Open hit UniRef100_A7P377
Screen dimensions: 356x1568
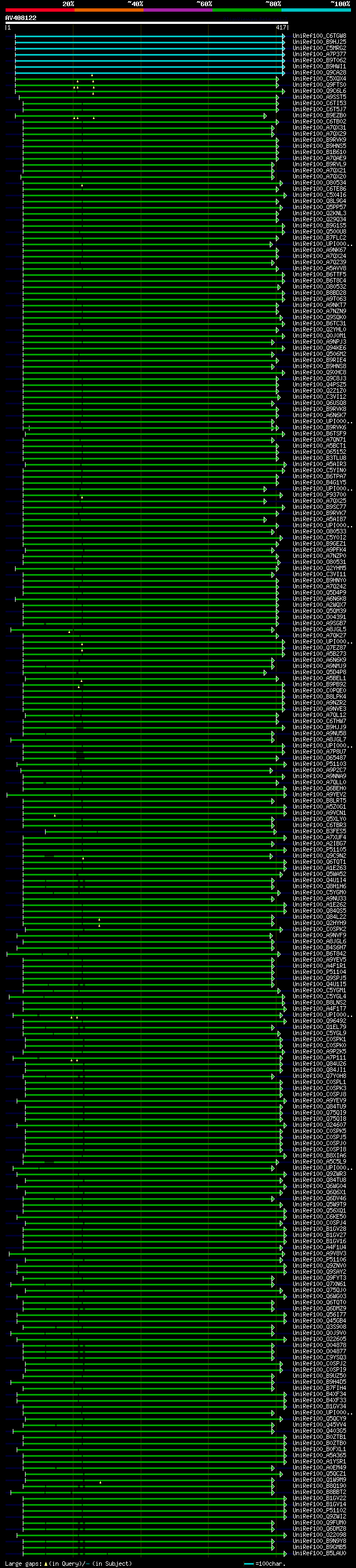(319, 54)
